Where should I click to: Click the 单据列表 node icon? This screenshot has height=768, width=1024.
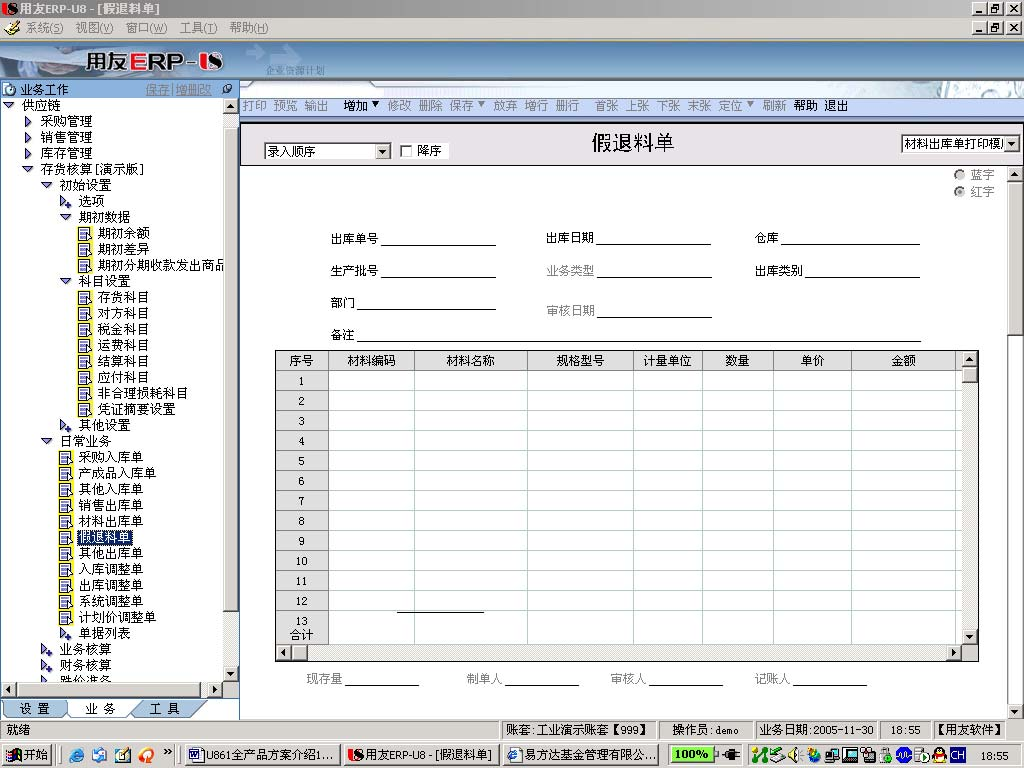(66, 633)
